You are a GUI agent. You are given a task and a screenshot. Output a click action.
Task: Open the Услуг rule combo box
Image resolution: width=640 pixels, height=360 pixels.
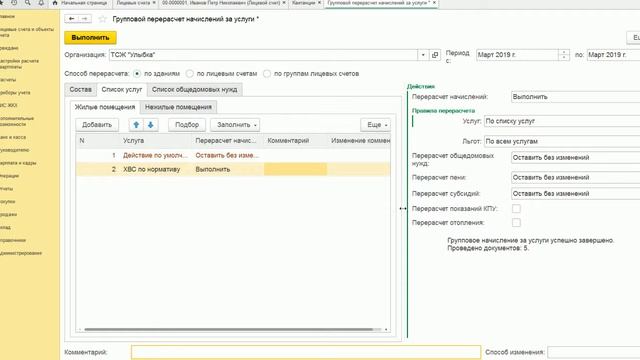tap(562, 121)
